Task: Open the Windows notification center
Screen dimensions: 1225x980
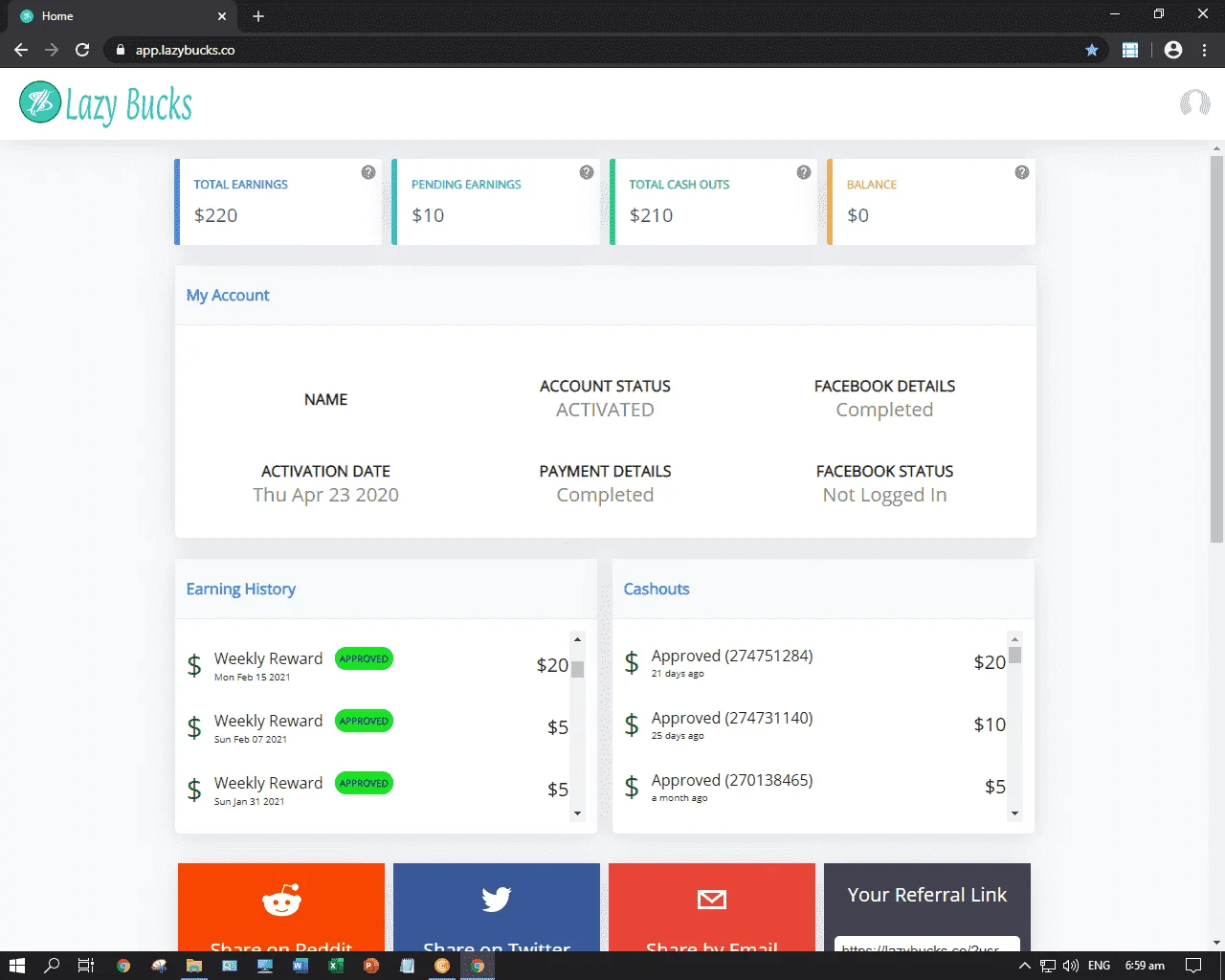Action: click(1193, 966)
